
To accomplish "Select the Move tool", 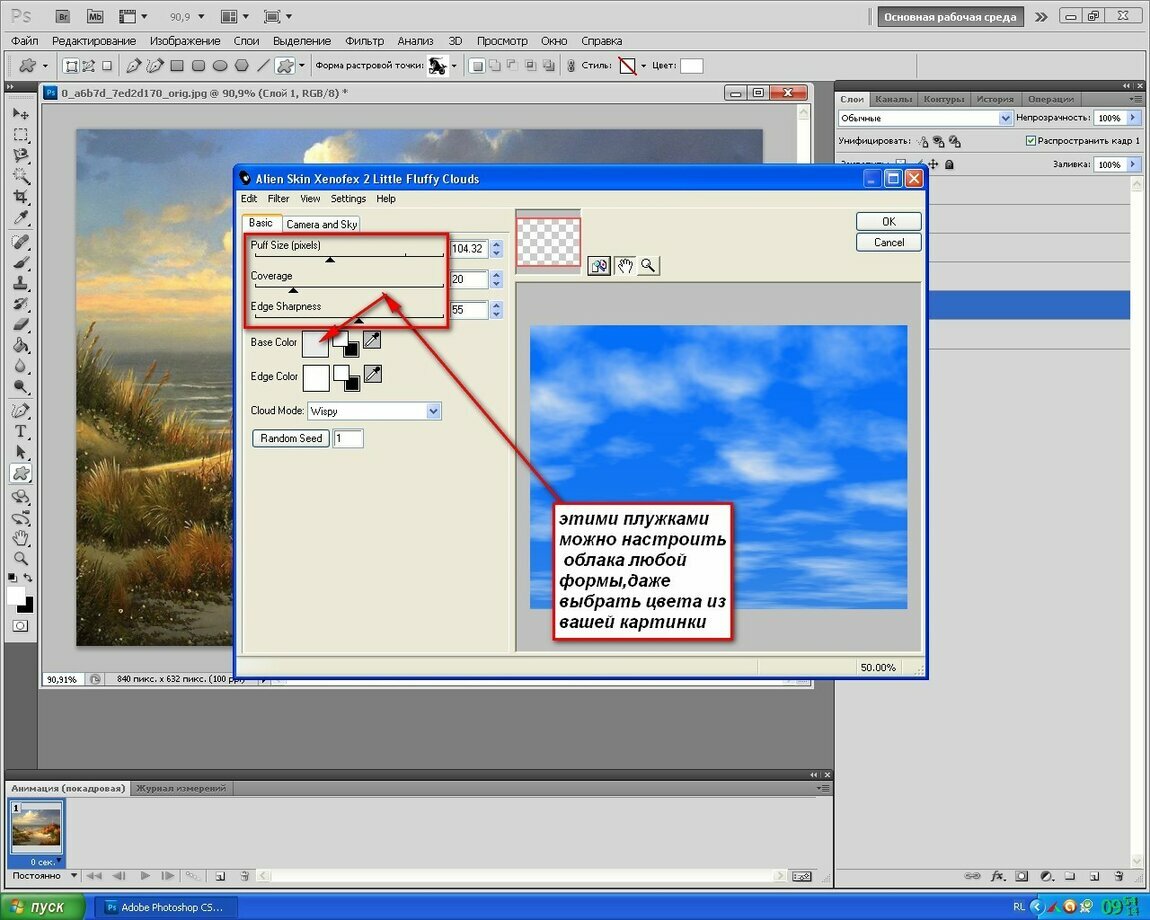I will click(21, 114).
